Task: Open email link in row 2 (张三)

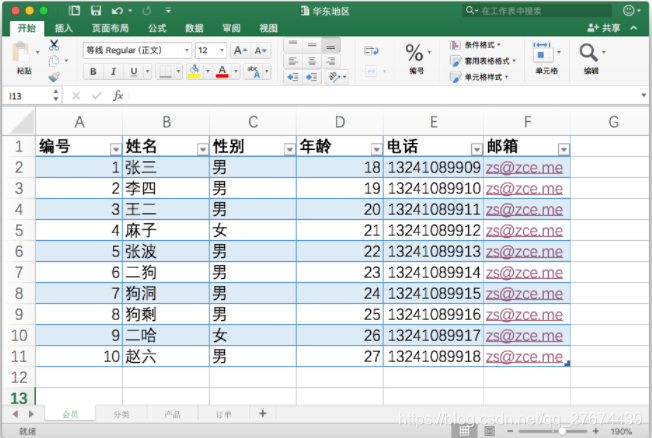Action: pyautogui.click(x=524, y=168)
